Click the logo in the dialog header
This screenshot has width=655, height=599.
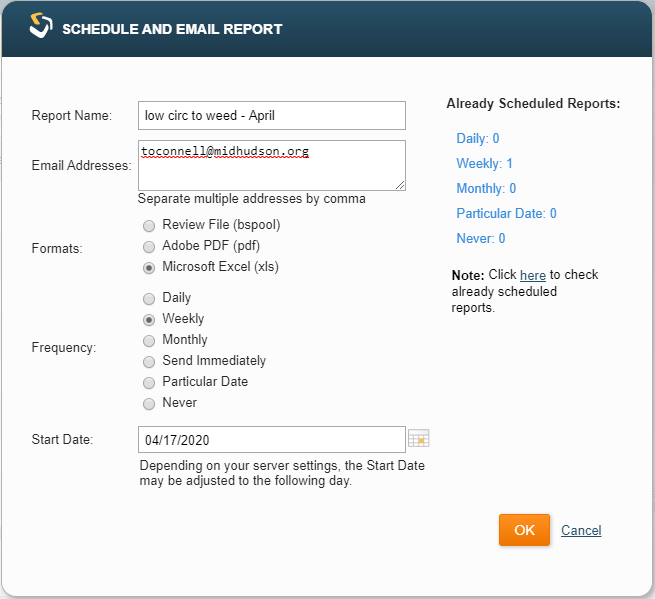click(41, 25)
